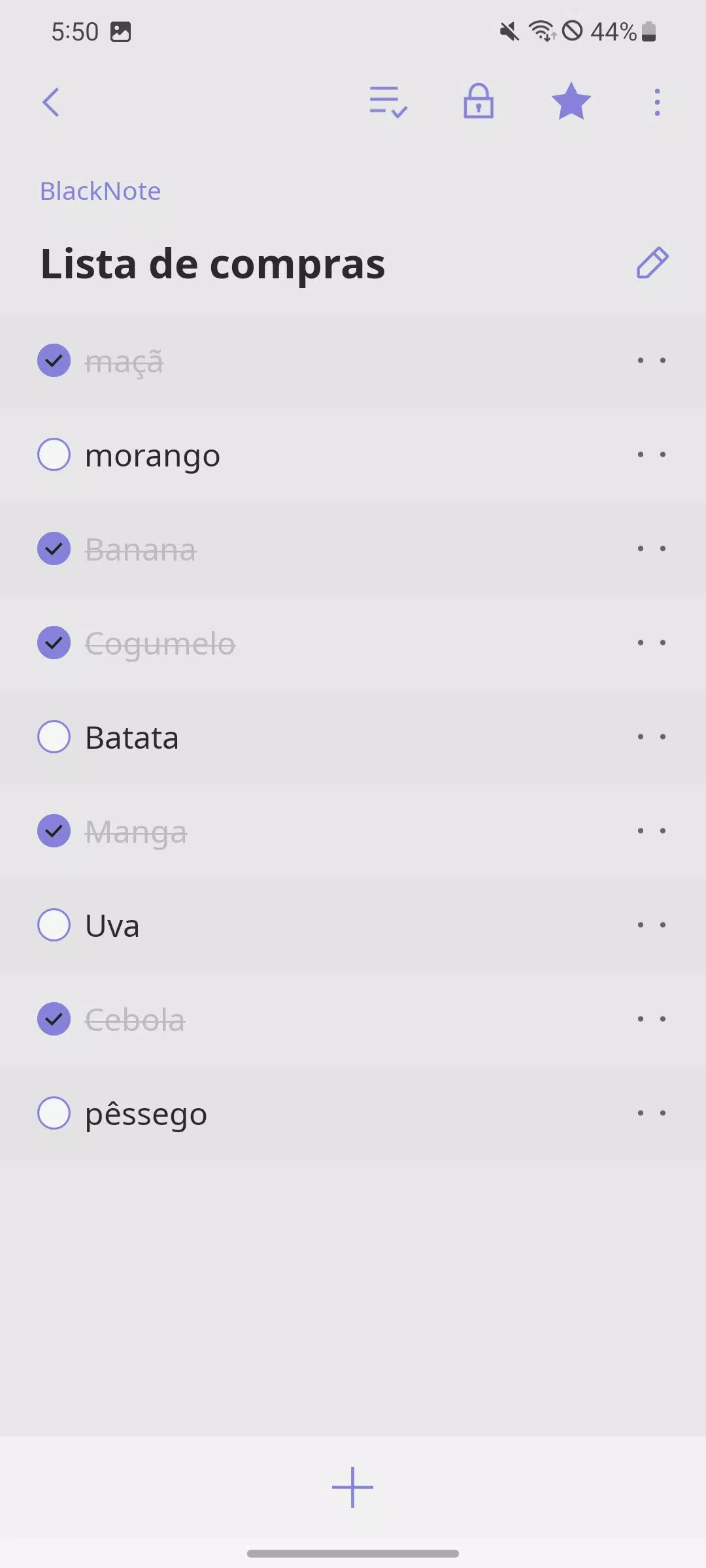Screen dimensions: 706x1568
Task: Check the morango checkbox
Action: pos(54,455)
